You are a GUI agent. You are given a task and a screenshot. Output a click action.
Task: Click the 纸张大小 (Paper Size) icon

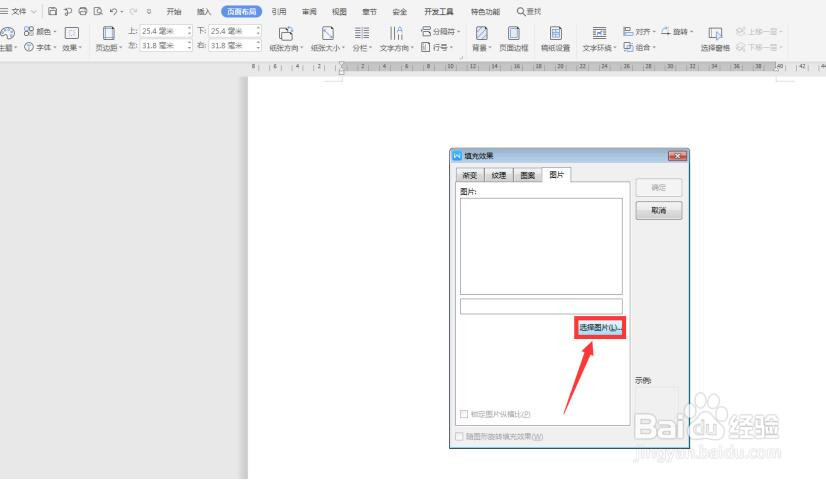tap(328, 33)
